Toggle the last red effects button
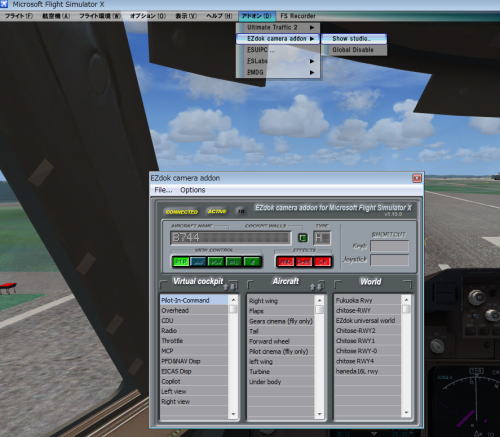 tap(322, 262)
